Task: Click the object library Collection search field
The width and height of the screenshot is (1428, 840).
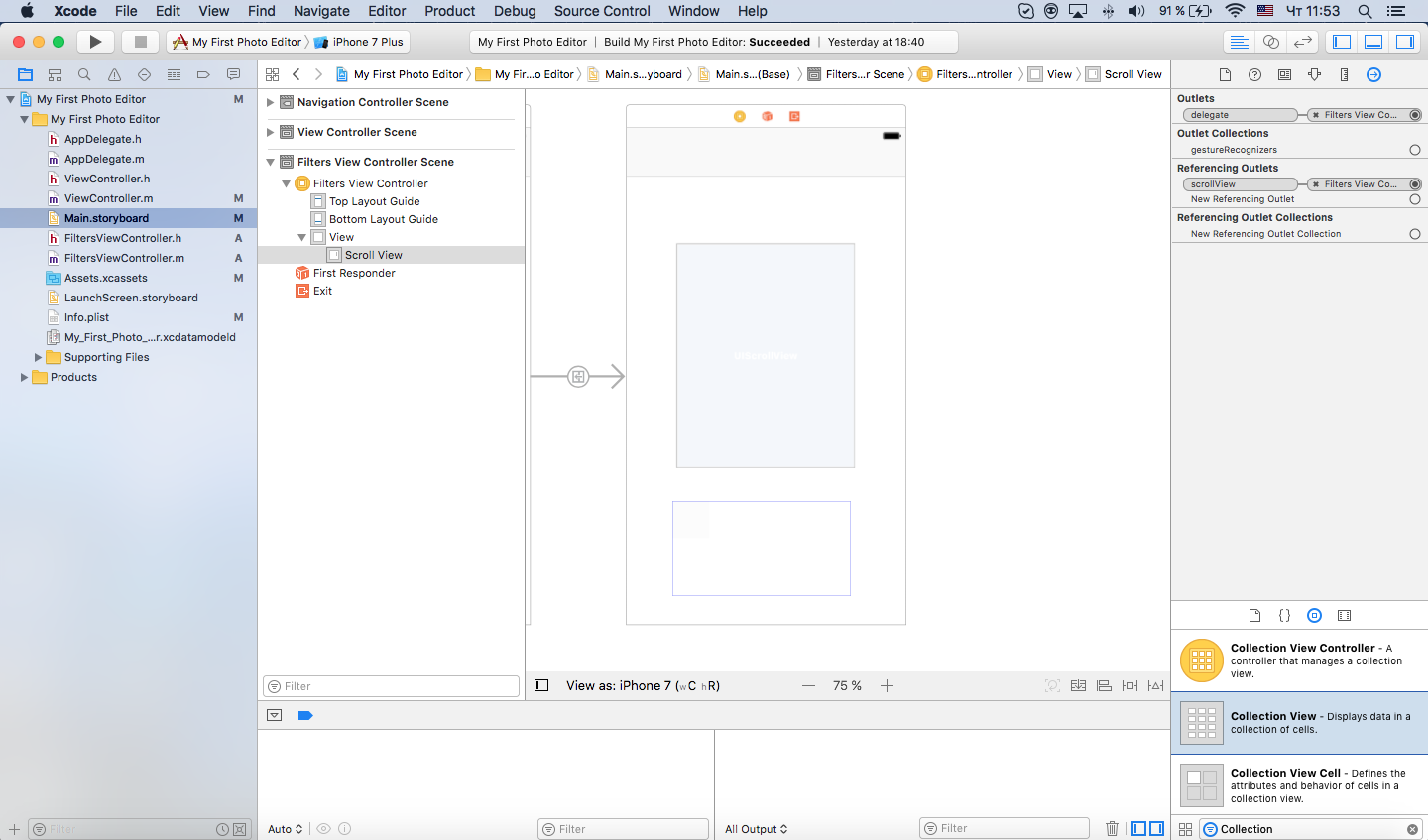Action: click(1311, 829)
